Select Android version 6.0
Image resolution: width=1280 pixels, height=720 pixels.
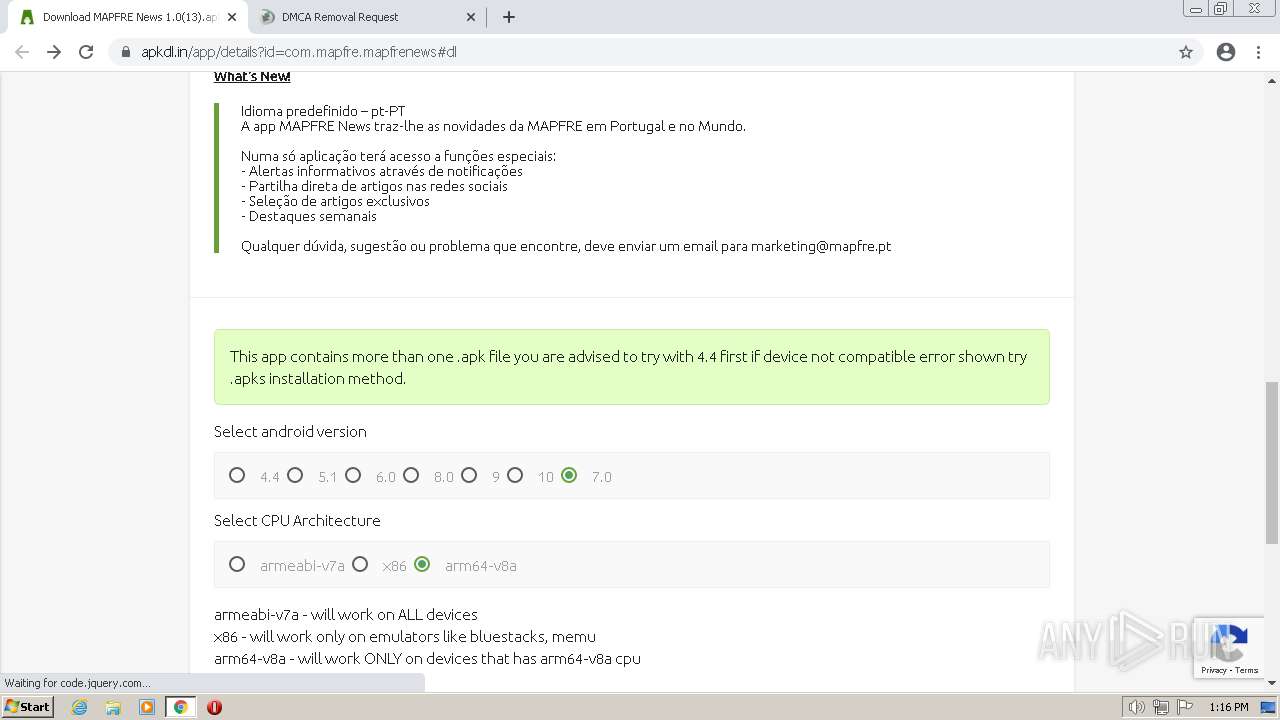pyautogui.click(x=353, y=475)
